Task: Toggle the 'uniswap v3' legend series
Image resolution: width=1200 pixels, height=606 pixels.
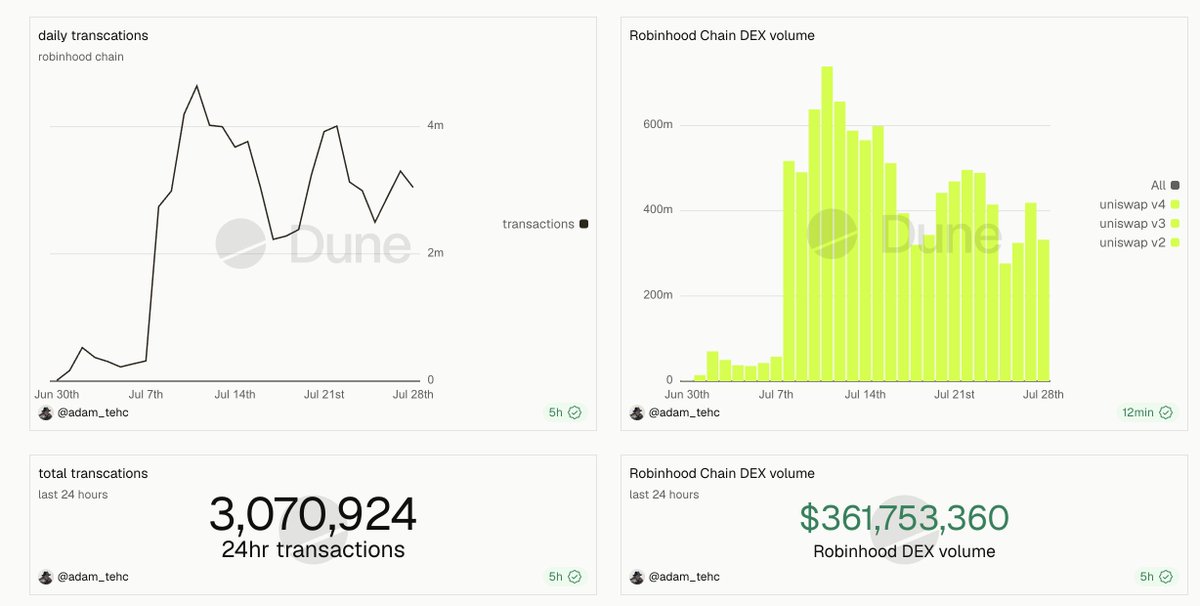Action: pyautogui.click(x=1139, y=223)
